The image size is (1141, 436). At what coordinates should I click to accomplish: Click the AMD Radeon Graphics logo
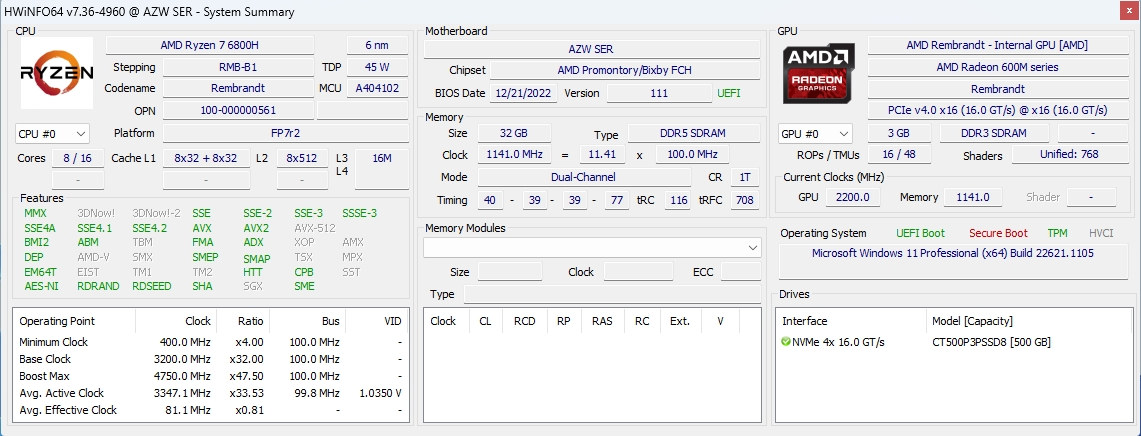click(x=819, y=73)
